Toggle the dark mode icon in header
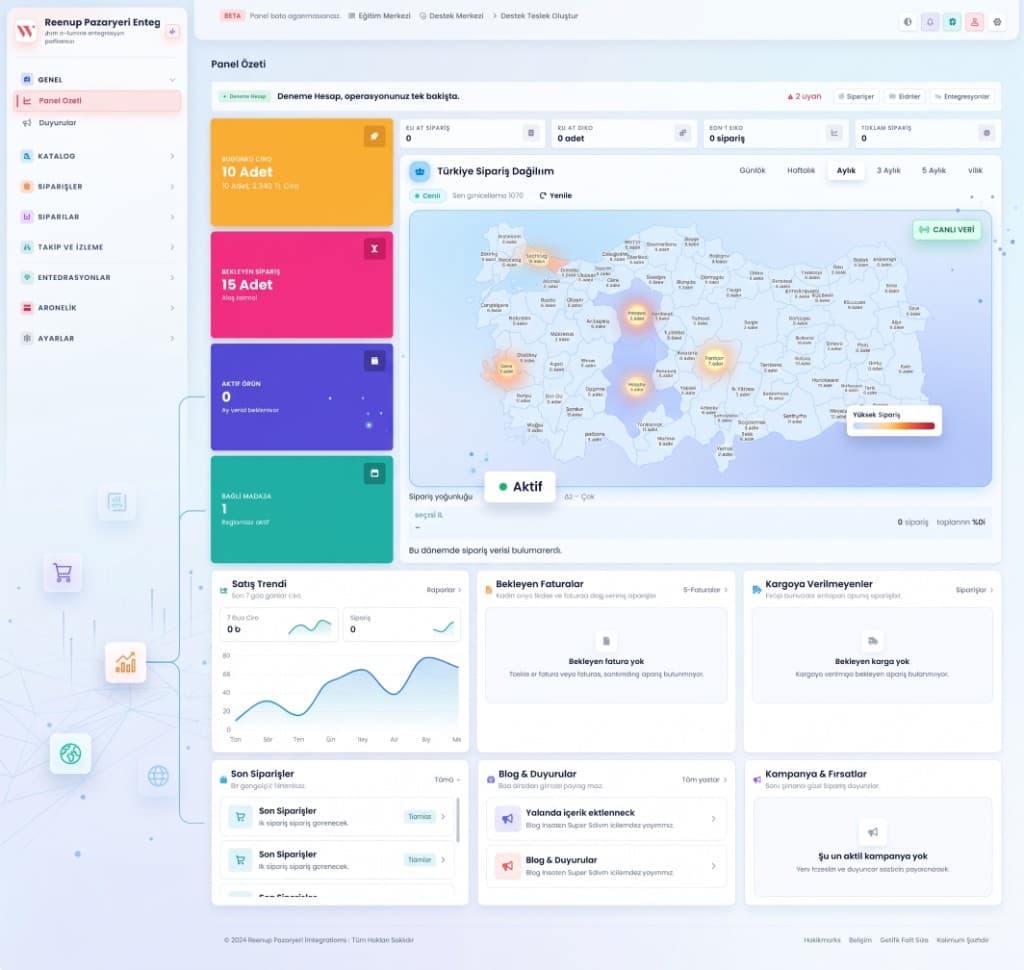 [908, 22]
